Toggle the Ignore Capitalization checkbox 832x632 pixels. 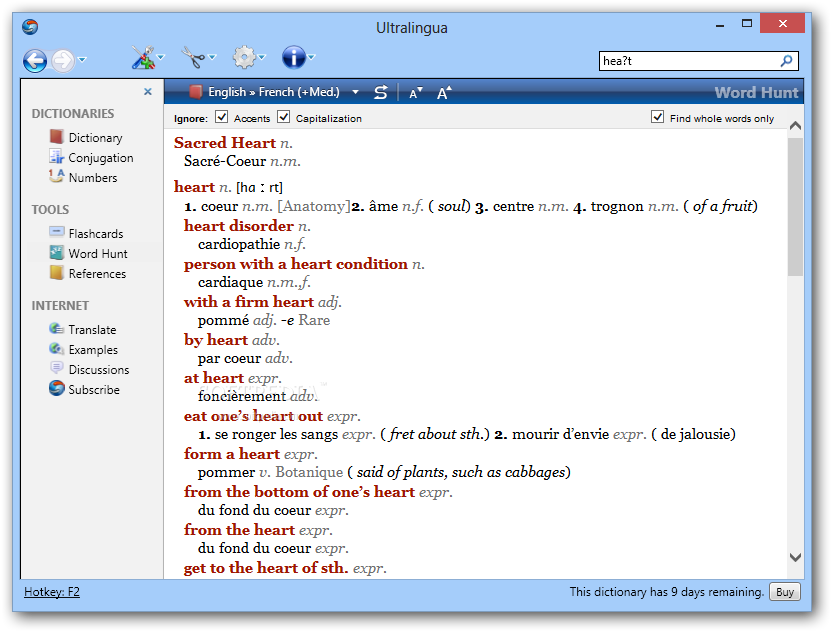[284, 117]
